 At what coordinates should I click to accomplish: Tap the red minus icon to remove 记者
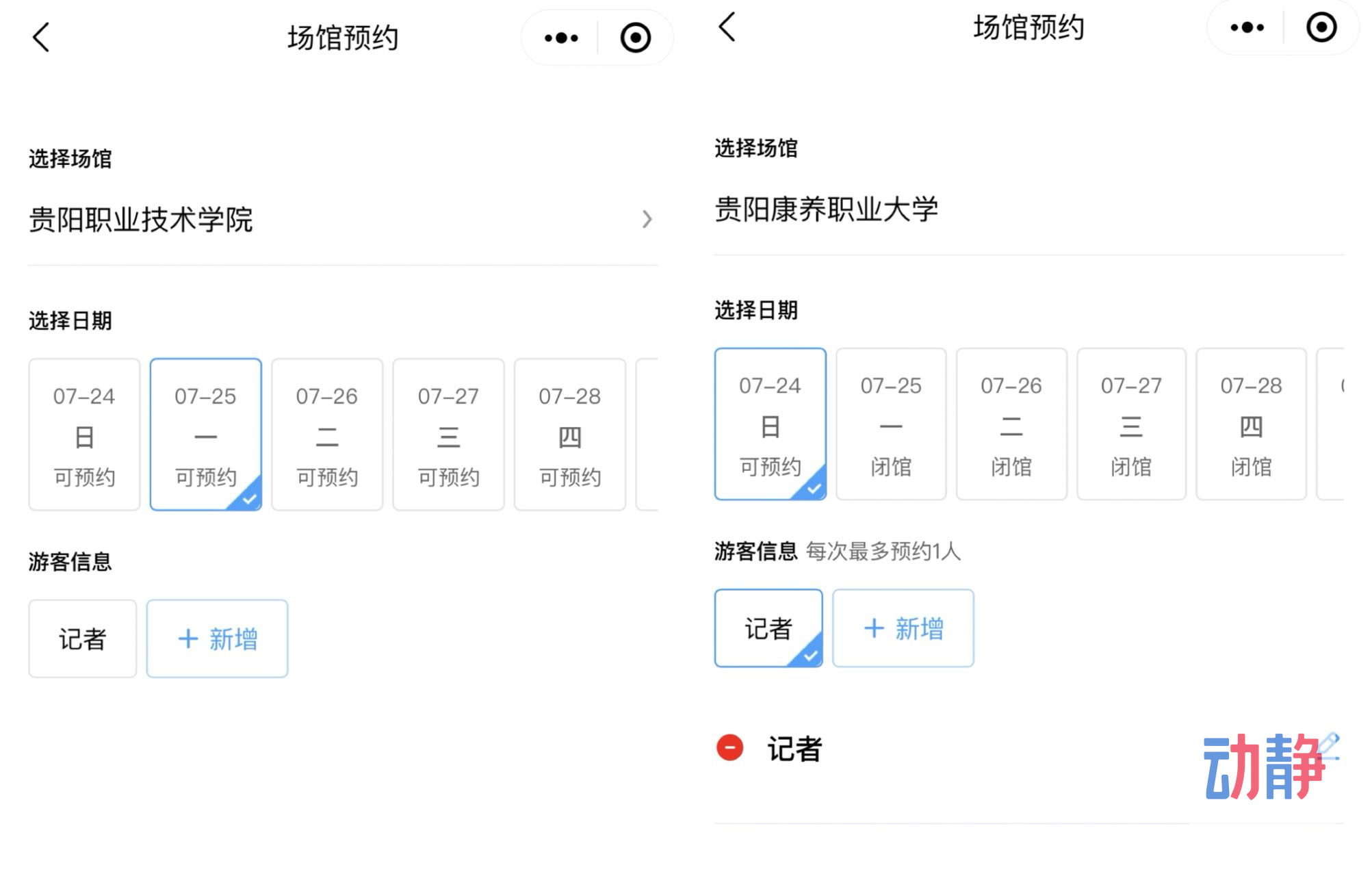coord(729,749)
